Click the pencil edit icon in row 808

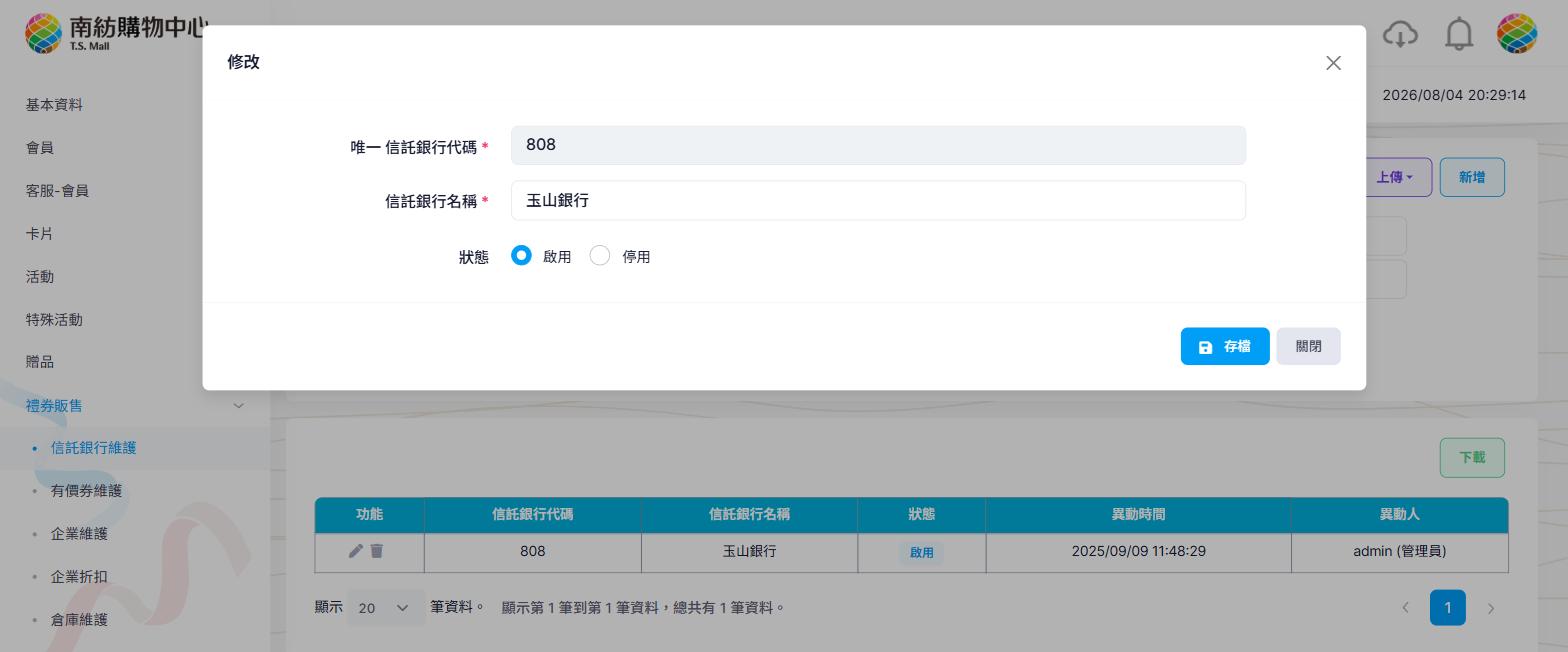pos(356,551)
